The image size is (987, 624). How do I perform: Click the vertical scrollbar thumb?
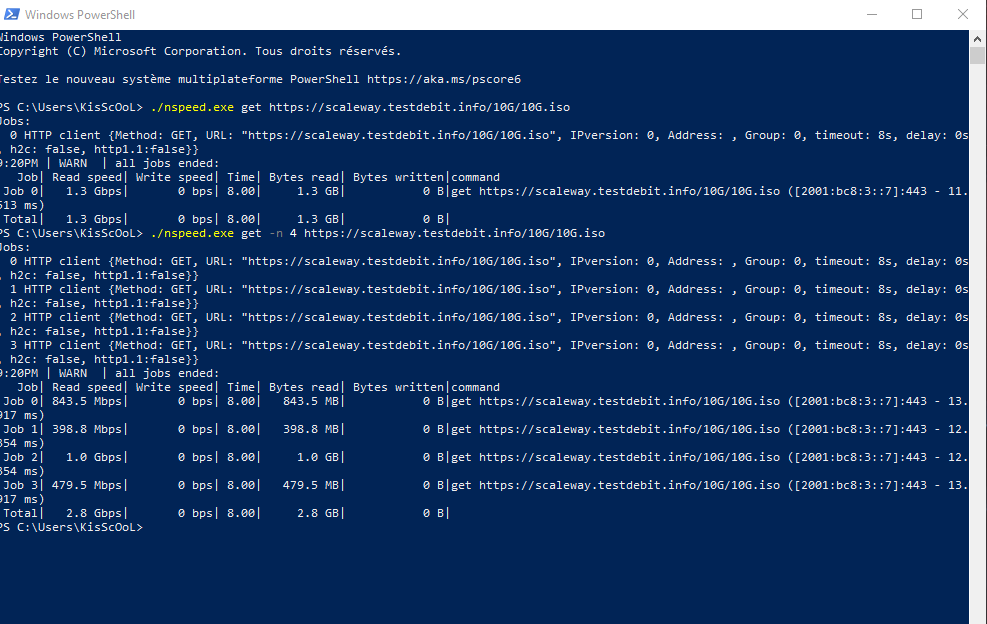coord(978,54)
